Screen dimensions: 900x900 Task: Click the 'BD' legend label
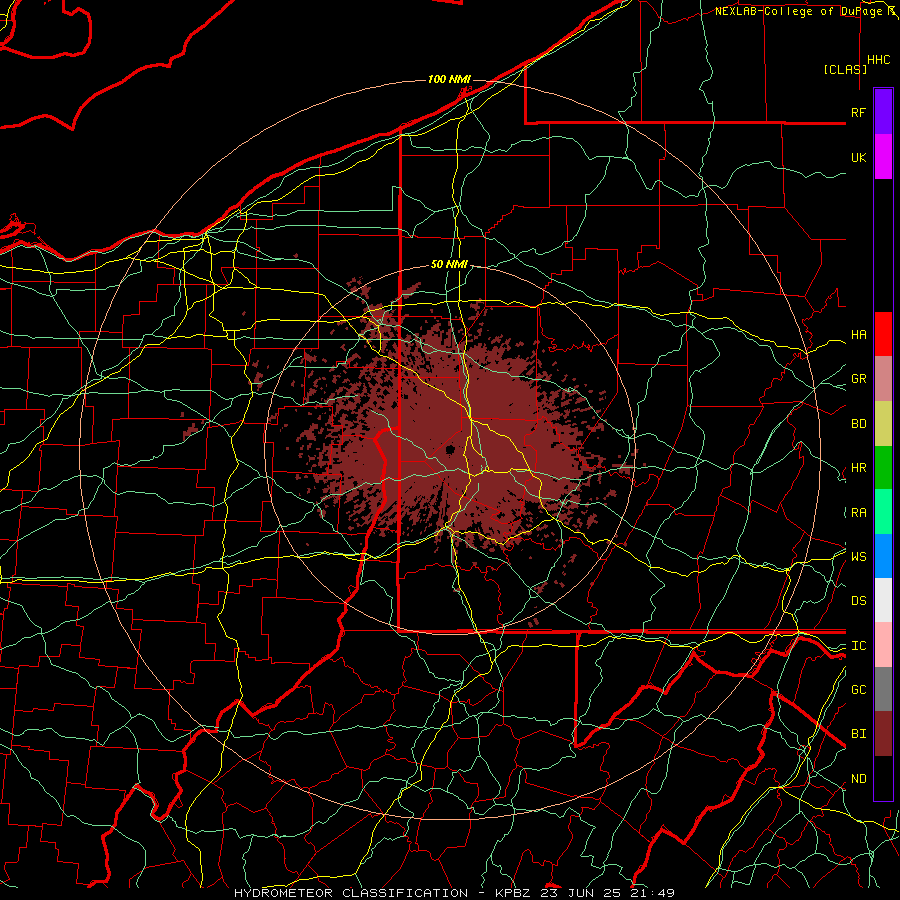858,424
